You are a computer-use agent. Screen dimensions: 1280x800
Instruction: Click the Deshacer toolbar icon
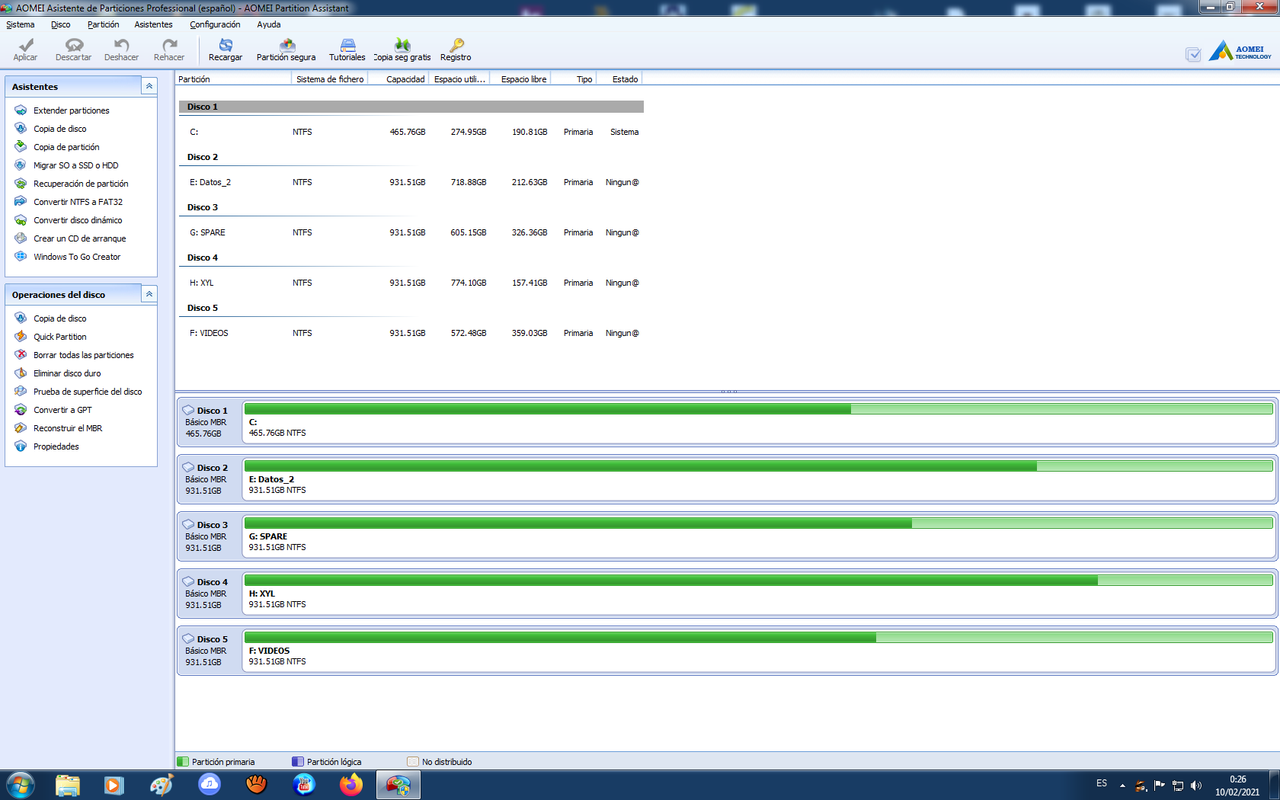(x=122, y=45)
